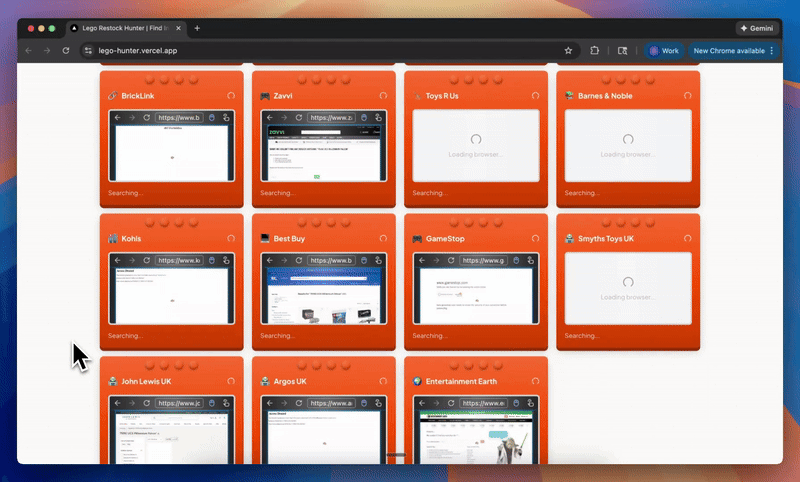This screenshot has height=482, width=800.
Task: Click loading spinner on Toys R Us header
Action: click(x=535, y=95)
